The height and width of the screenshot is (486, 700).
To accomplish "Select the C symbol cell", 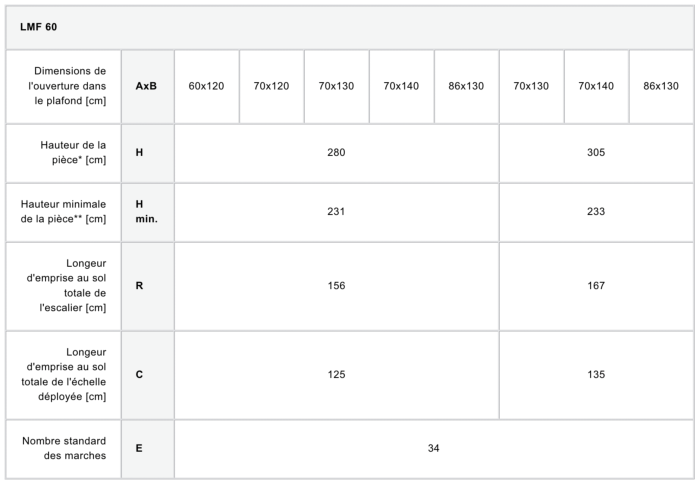I will point(140,374).
